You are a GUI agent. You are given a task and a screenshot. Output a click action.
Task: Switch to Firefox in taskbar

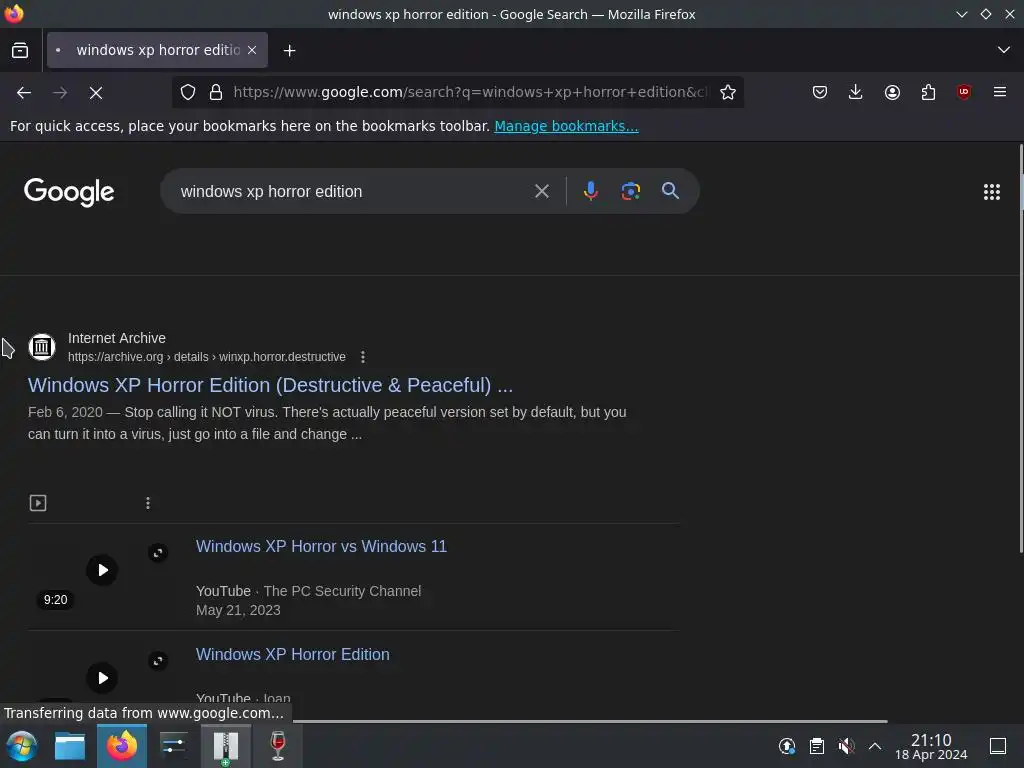tap(122, 746)
